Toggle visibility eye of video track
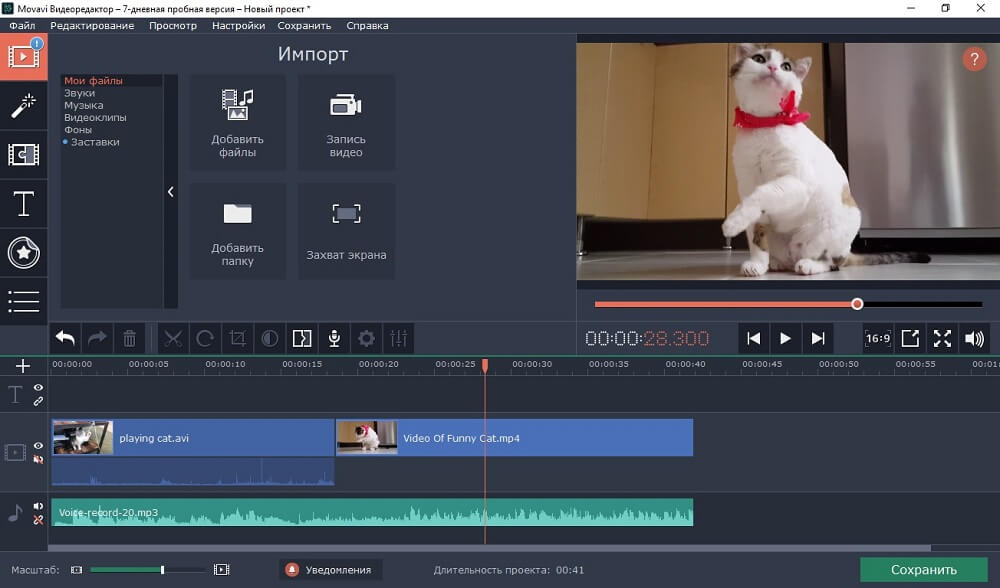The height and width of the screenshot is (588, 1000). (x=38, y=446)
